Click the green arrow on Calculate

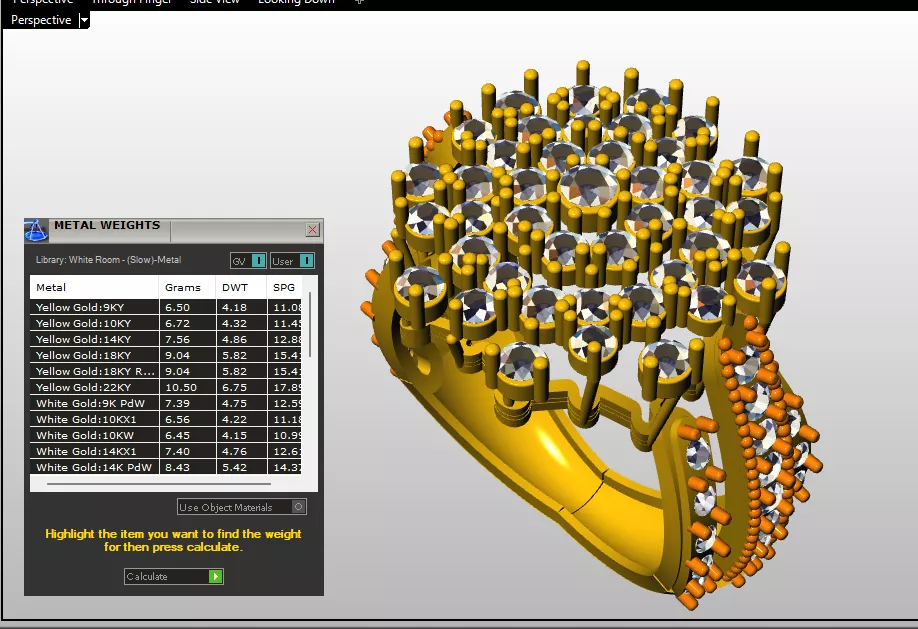click(215, 576)
